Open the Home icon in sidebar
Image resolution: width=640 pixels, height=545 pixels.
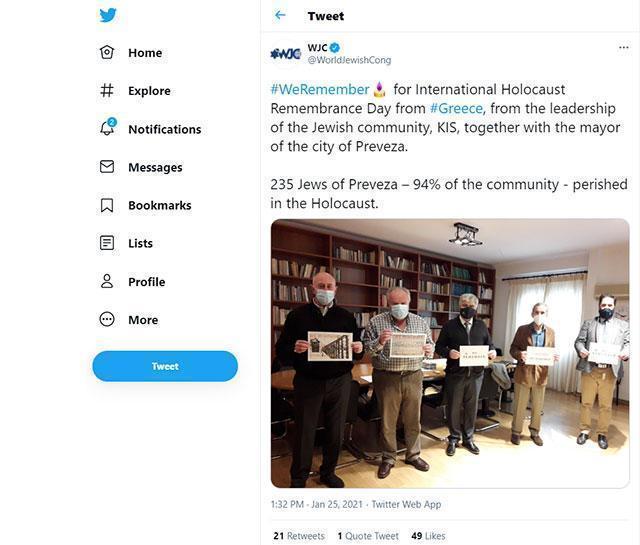[x=107, y=53]
